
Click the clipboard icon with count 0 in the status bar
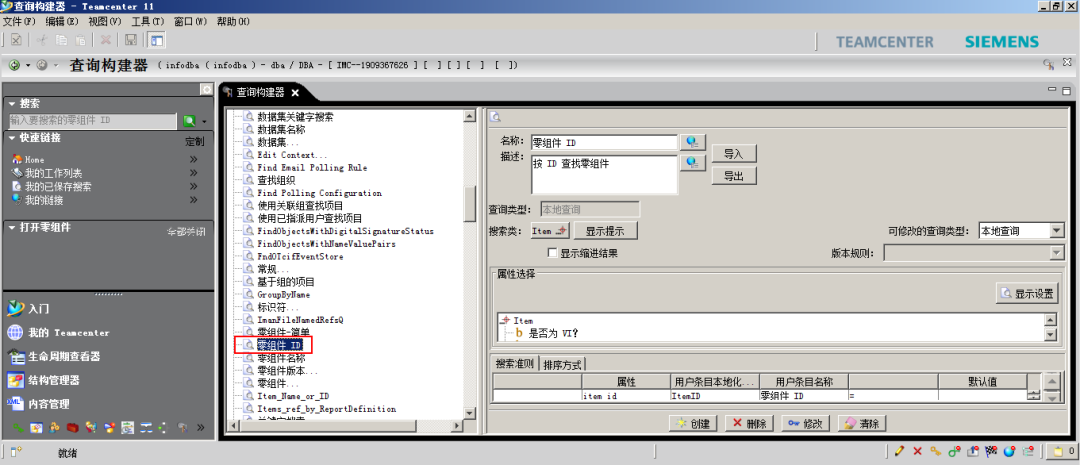coord(1061,452)
